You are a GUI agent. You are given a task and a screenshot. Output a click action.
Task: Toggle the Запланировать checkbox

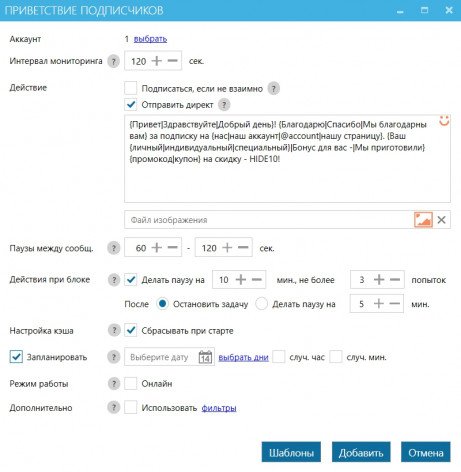tap(16, 357)
